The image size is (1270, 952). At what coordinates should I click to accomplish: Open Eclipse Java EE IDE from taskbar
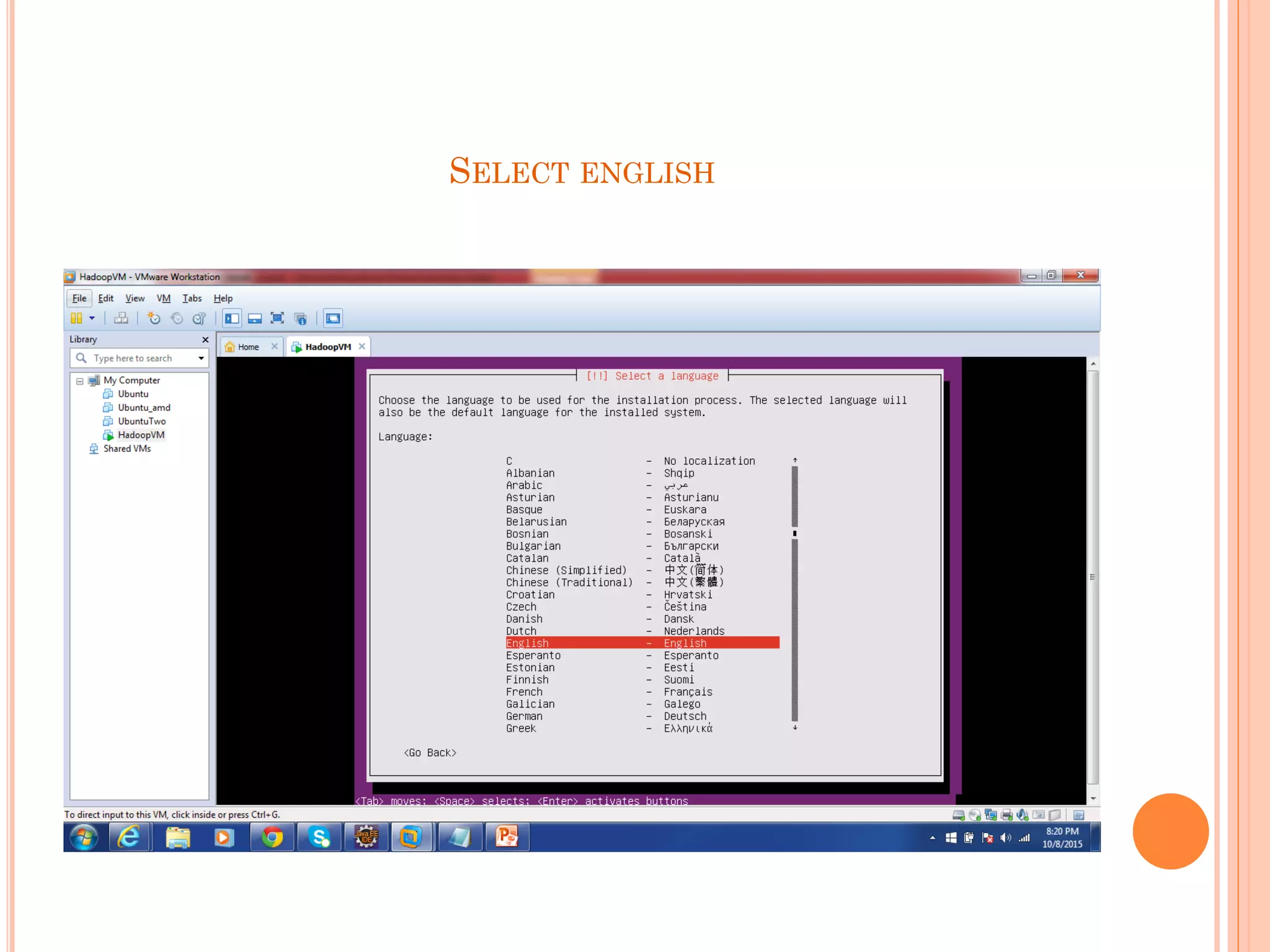point(366,837)
